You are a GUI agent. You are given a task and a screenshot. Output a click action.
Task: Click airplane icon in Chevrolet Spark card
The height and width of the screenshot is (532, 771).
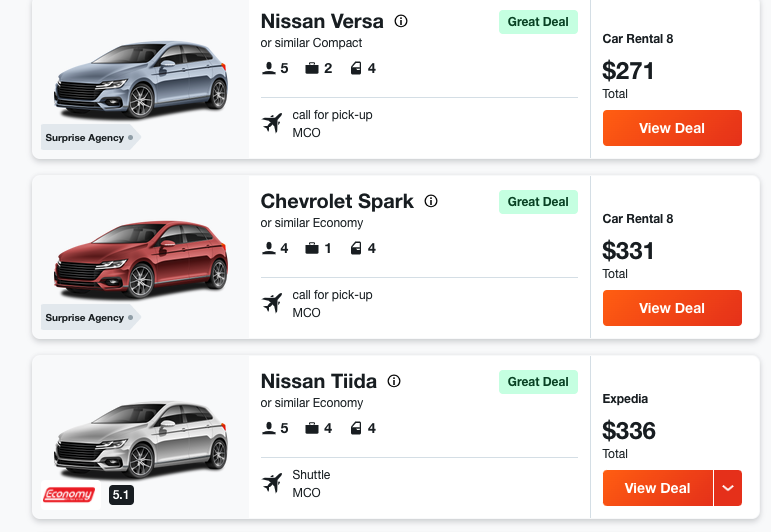[272, 303]
